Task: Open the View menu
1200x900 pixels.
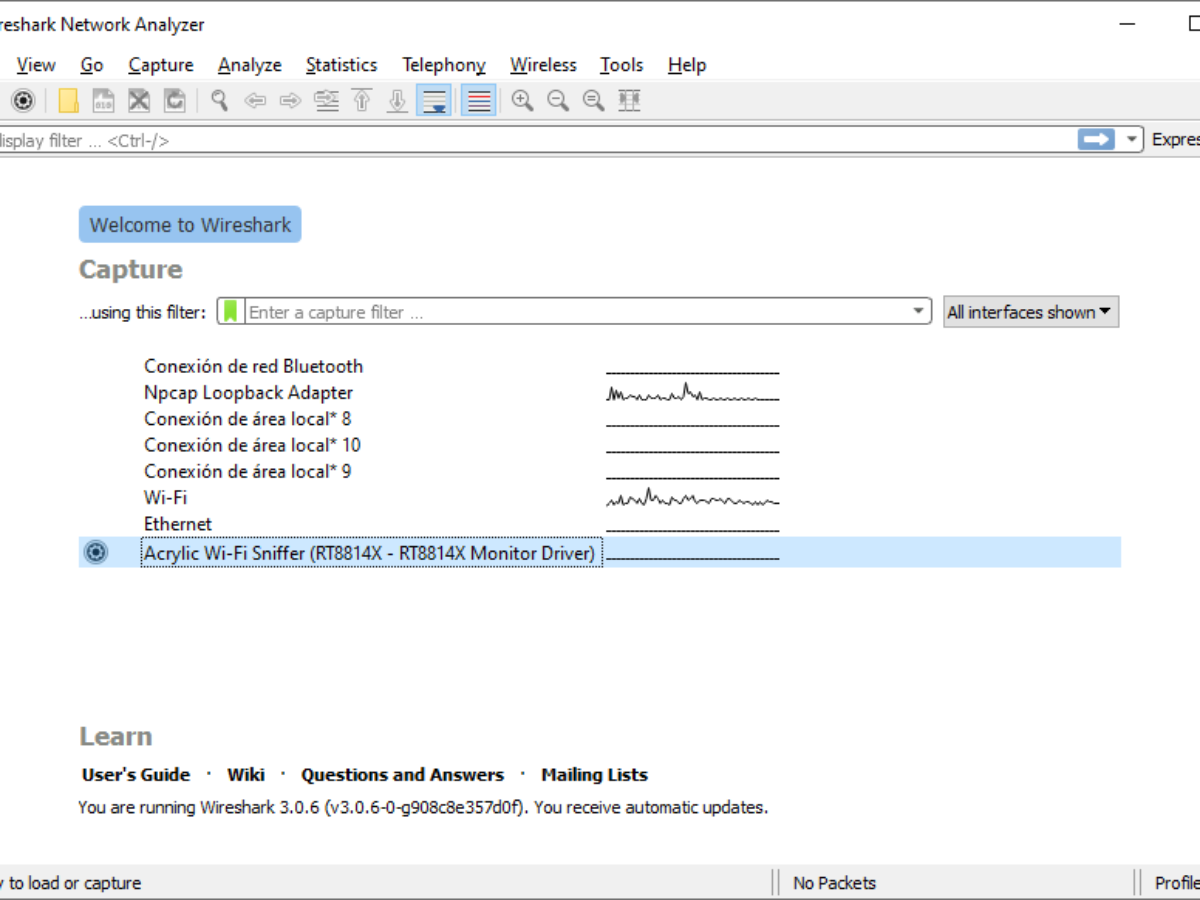Action: point(36,65)
